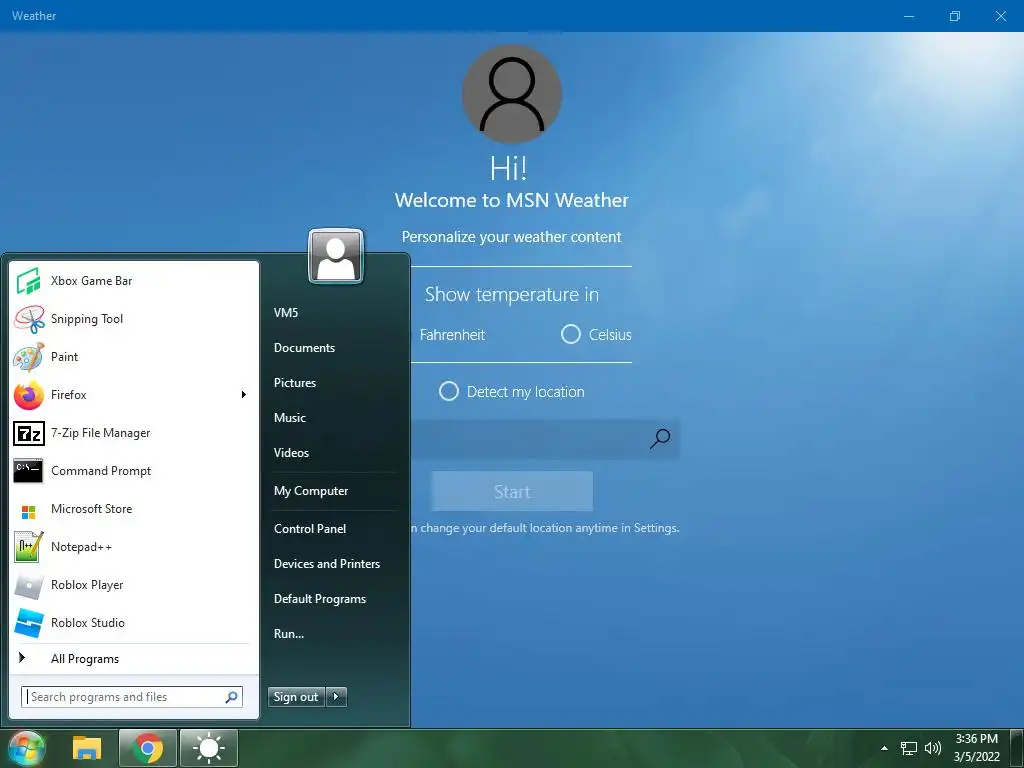Viewport: 1024px width, 768px height.
Task: Click the location search magnifier in Weather
Action: (x=660, y=438)
